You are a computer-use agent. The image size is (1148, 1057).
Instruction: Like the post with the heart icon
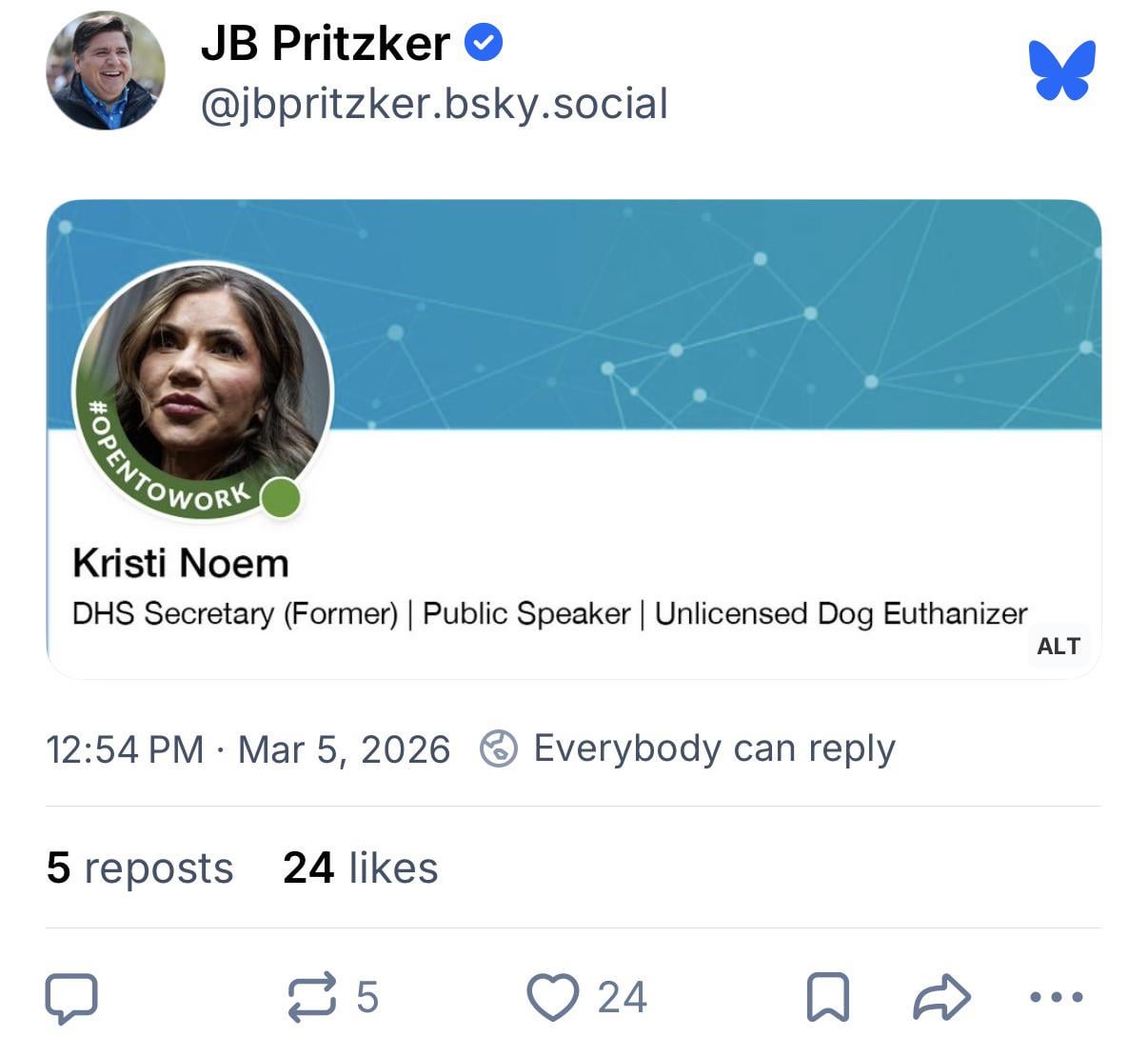tap(553, 998)
